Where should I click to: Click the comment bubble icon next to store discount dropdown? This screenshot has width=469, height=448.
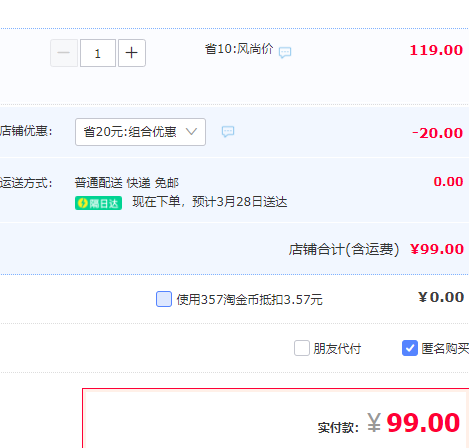click(x=228, y=132)
